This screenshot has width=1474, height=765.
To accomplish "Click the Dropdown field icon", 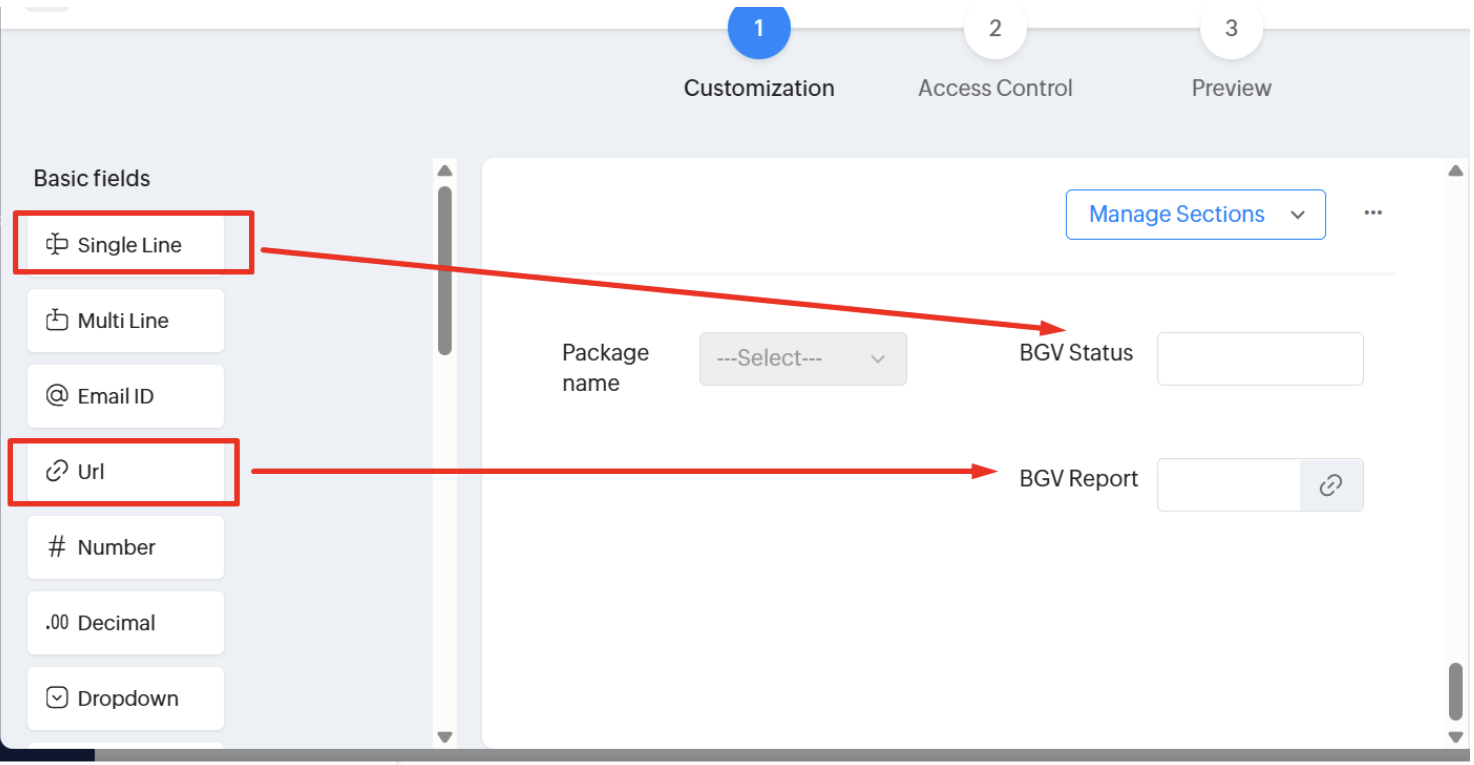I will [x=57, y=698].
